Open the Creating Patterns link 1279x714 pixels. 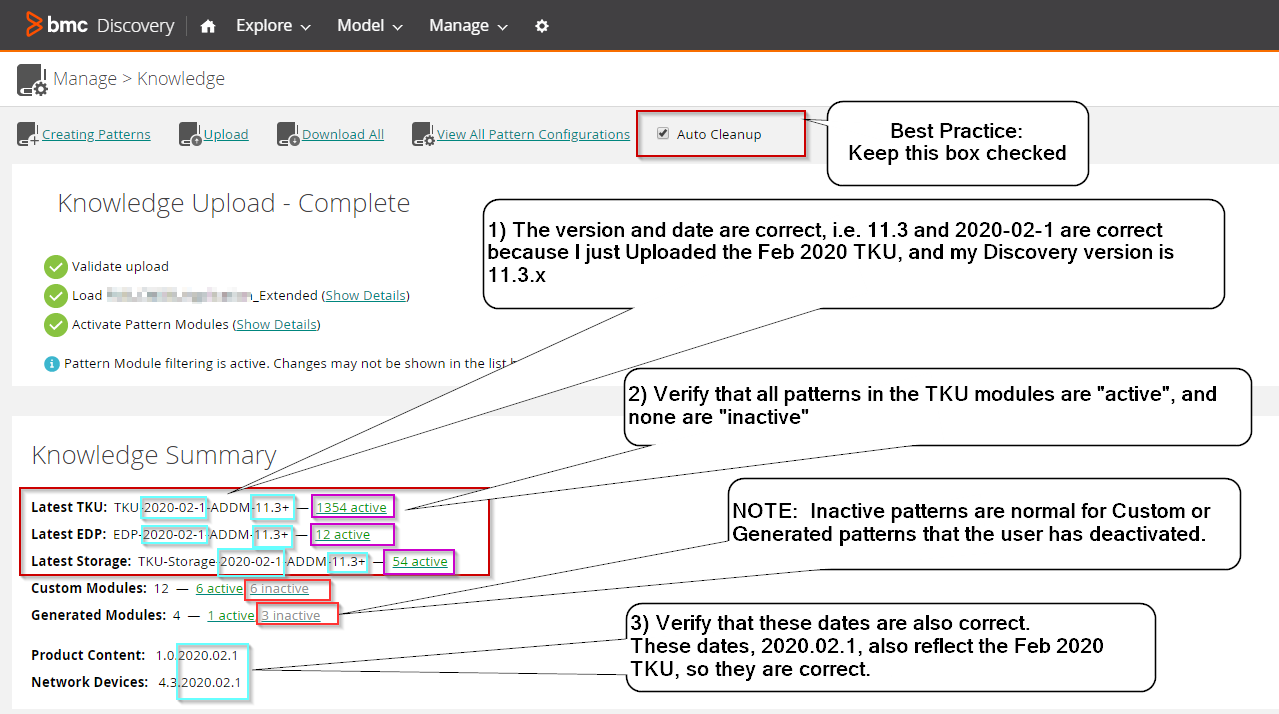click(x=96, y=135)
